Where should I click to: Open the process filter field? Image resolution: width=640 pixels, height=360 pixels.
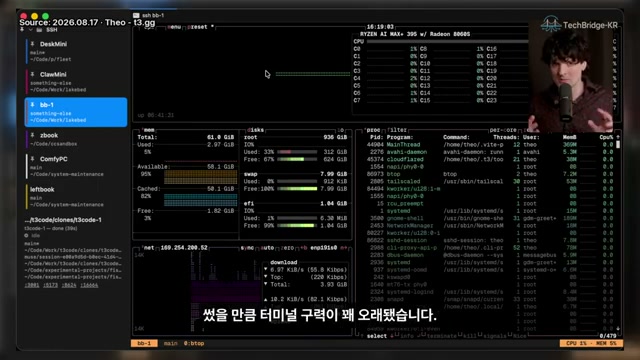tap(397, 130)
